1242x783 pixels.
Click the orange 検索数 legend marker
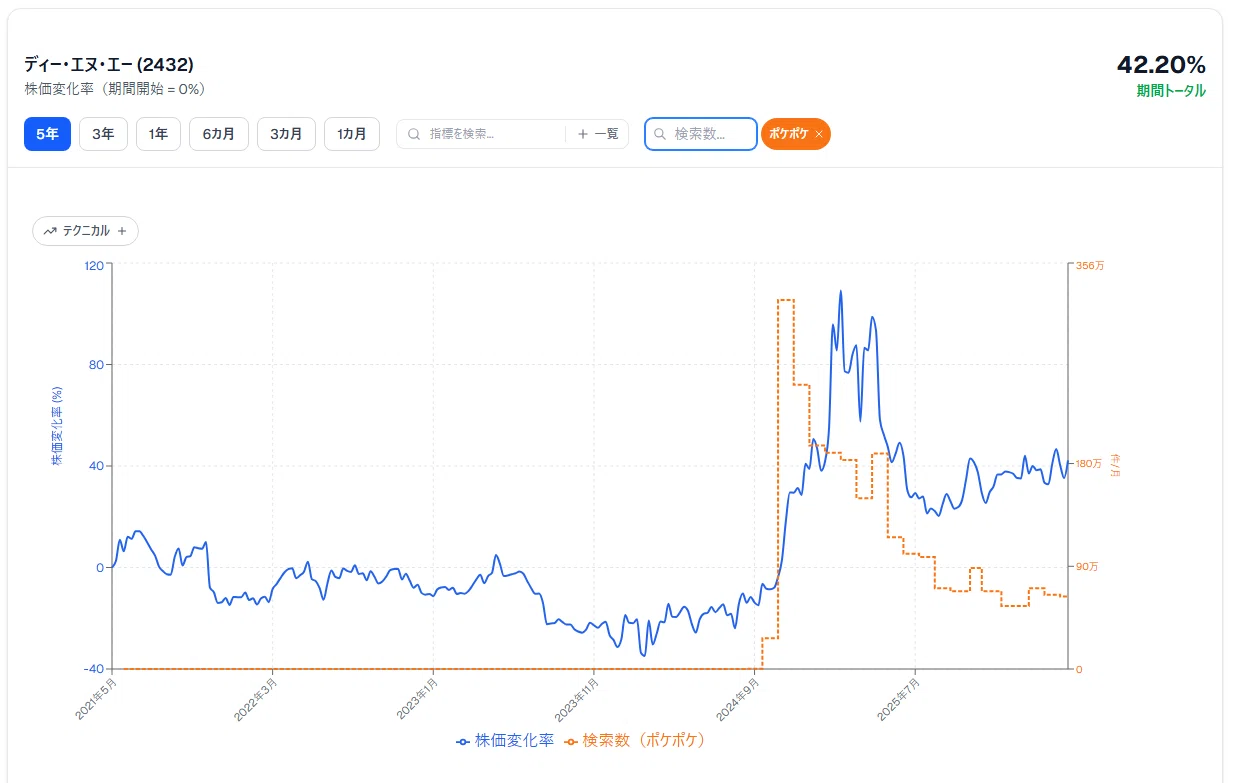click(571, 742)
